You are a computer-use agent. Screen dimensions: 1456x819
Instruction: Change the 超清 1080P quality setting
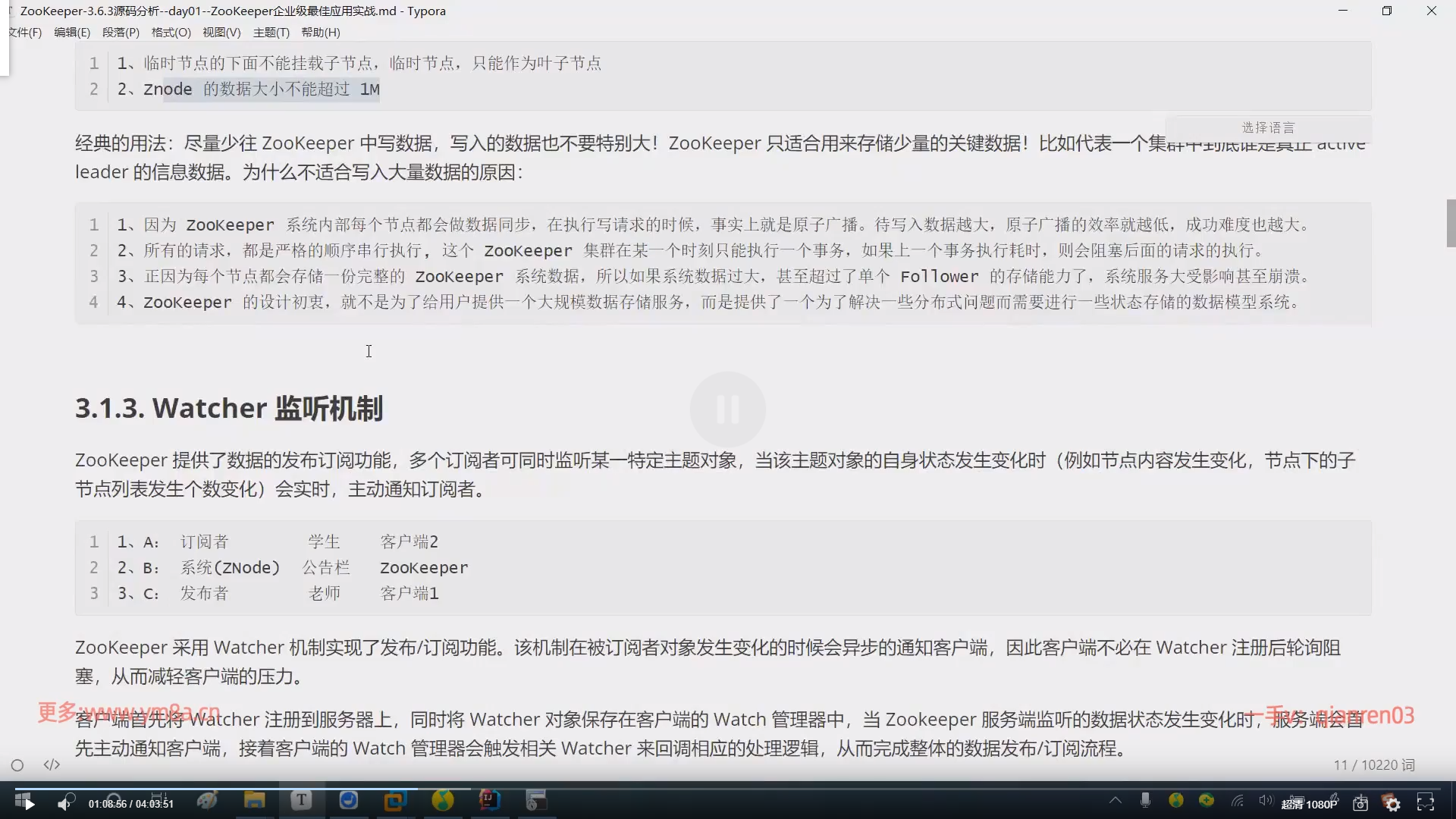tap(1309, 804)
